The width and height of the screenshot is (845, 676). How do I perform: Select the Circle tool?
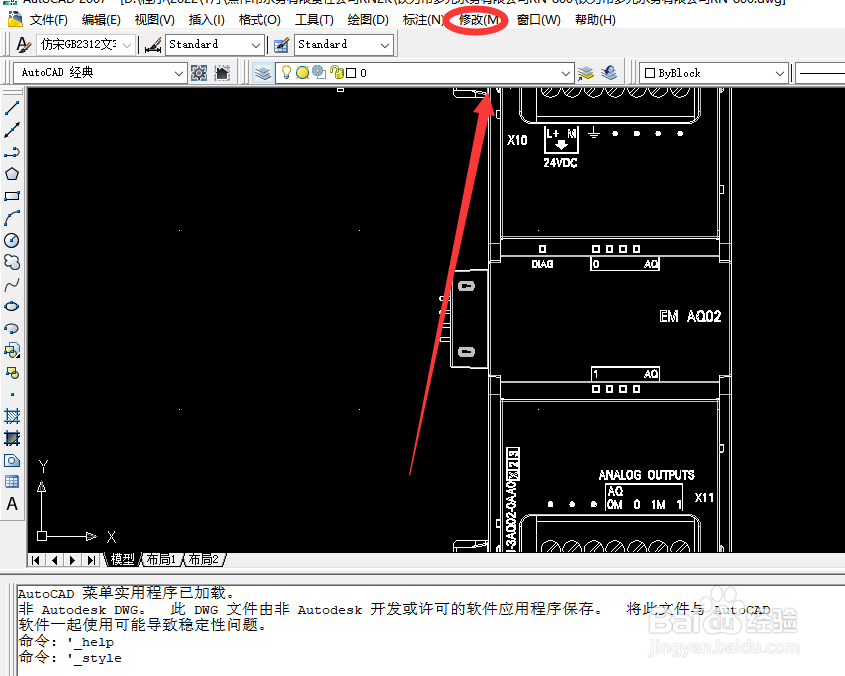[x=12, y=240]
